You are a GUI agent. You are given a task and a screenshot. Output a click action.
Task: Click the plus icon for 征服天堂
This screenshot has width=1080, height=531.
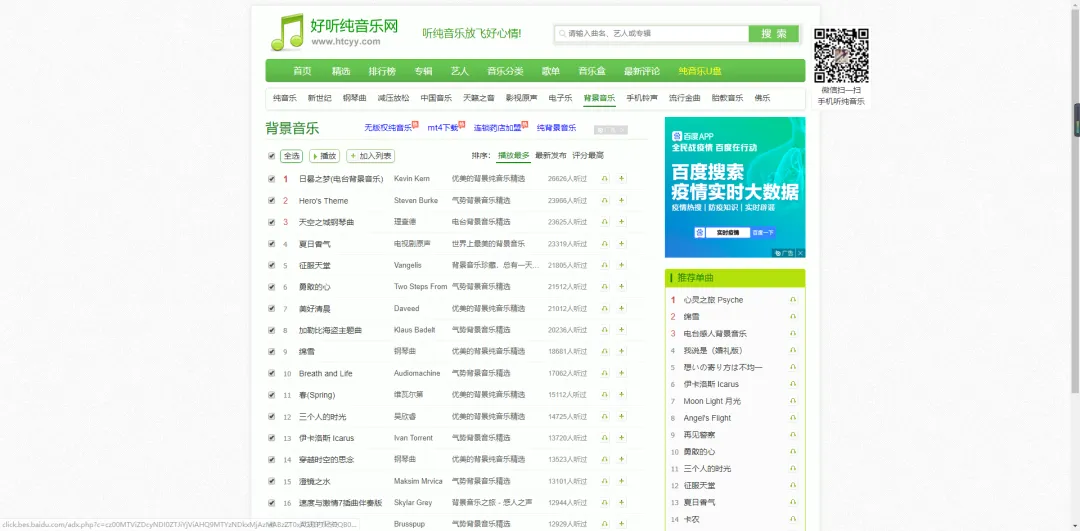point(621,265)
